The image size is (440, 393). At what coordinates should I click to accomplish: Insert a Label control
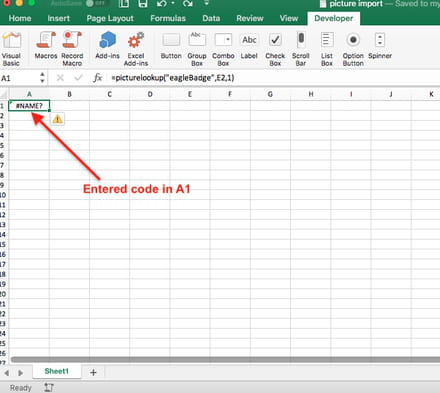click(249, 46)
